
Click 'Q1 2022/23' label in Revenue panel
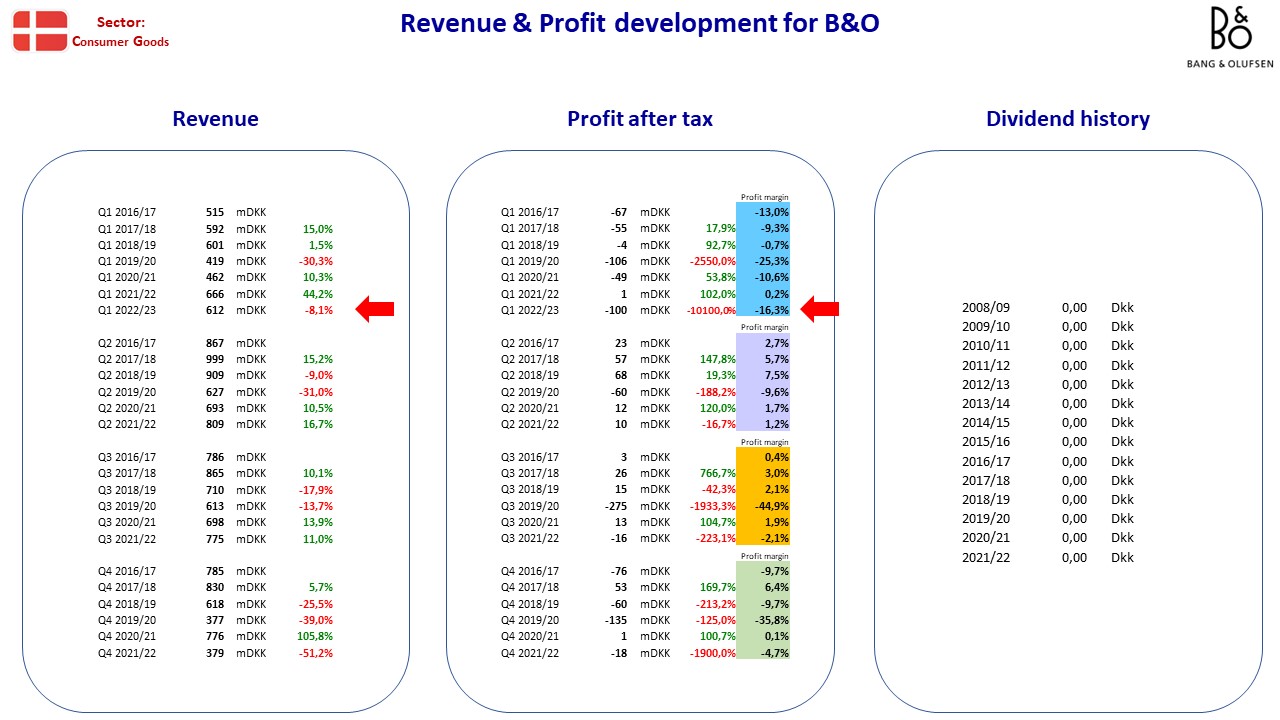coord(126,310)
